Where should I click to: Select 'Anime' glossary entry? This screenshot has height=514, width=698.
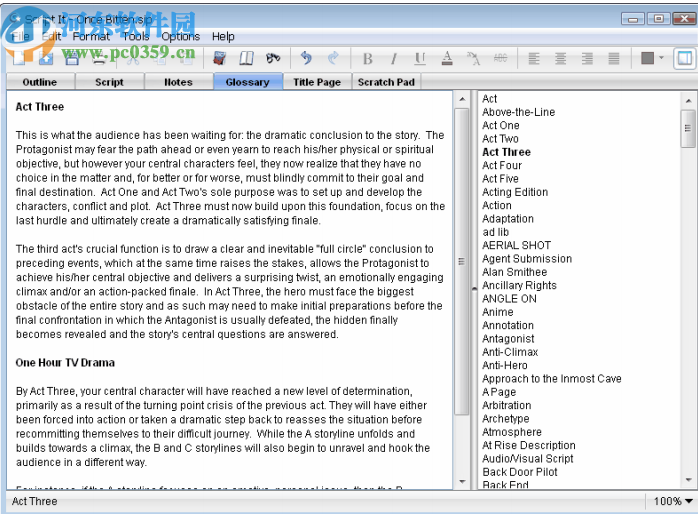click(x=498, y=312)
